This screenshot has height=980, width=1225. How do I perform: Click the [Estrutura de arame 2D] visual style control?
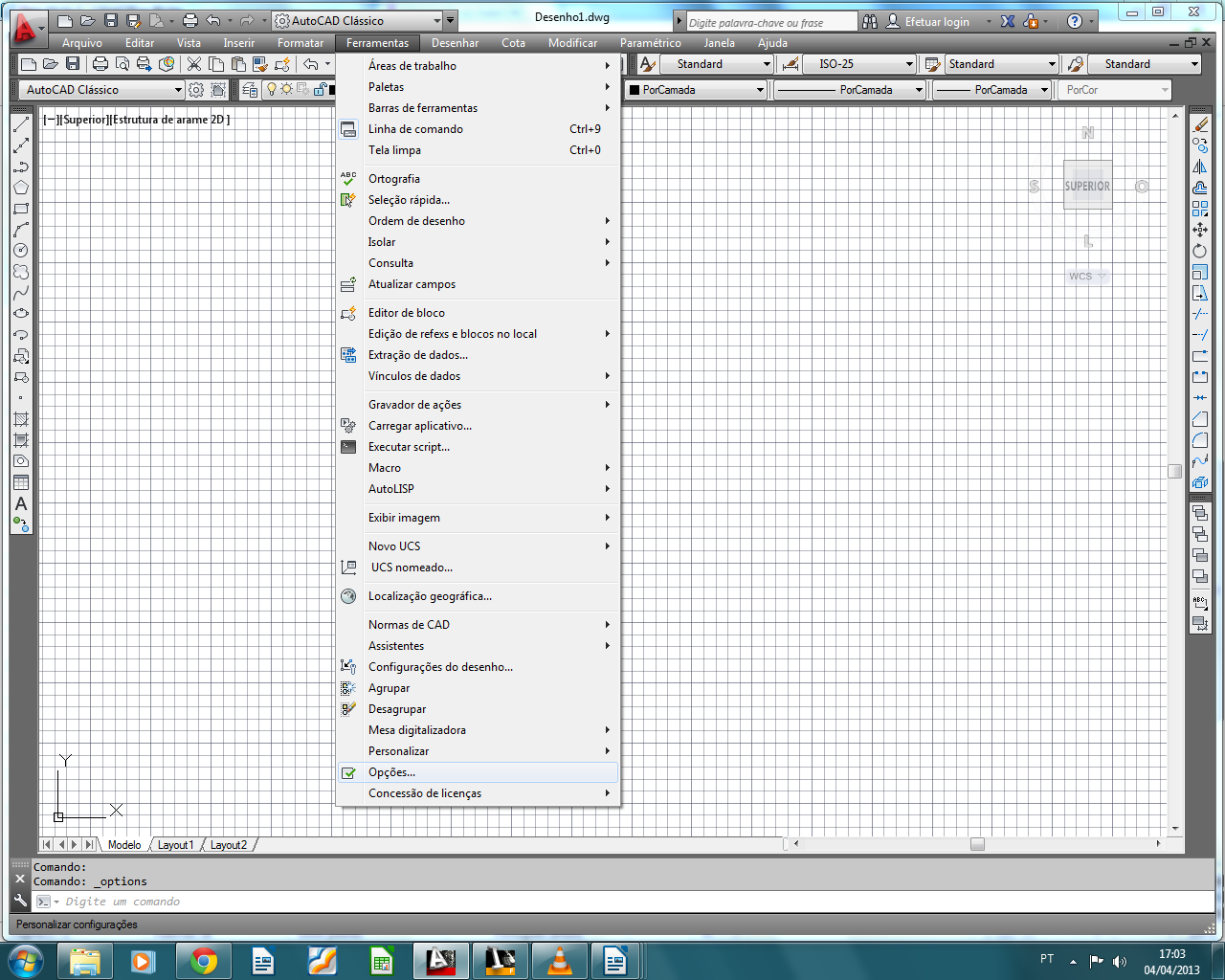pos(170,120)
